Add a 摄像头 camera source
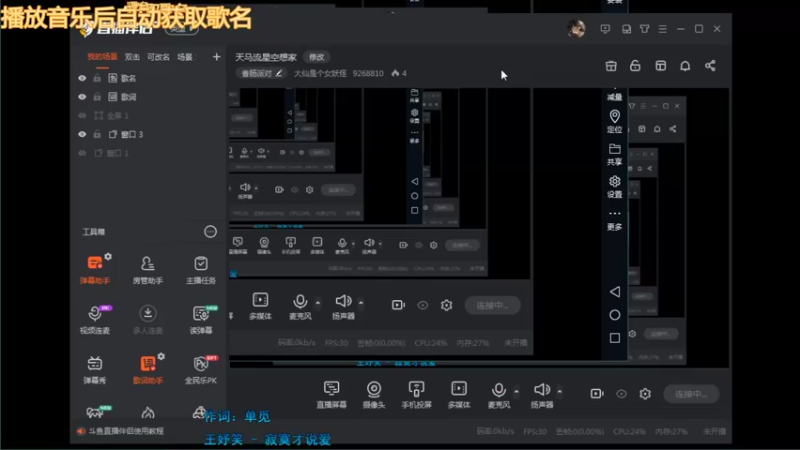The image size is (800, 450). click(374, 394)
